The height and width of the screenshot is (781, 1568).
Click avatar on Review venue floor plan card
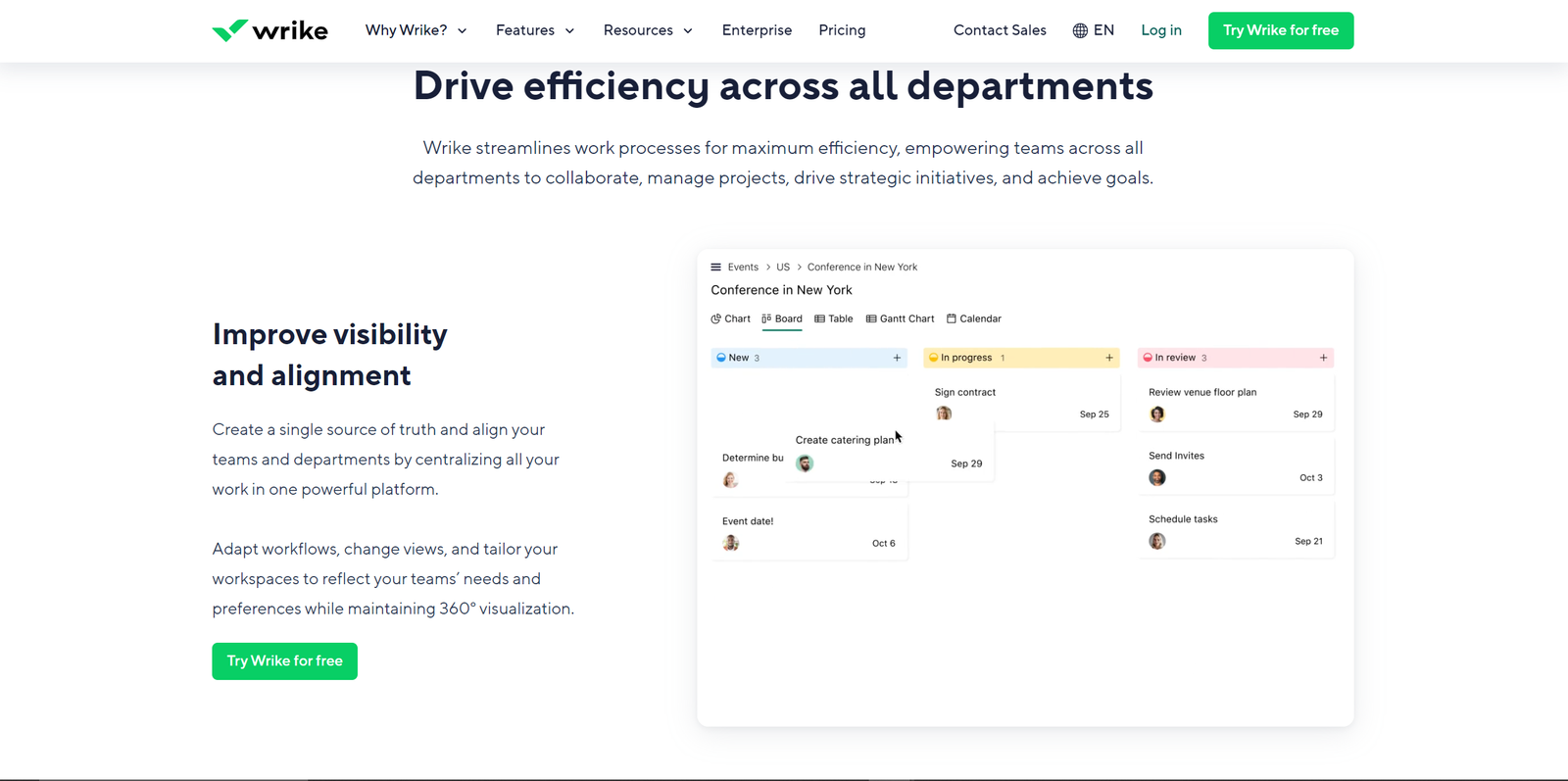tap(1157, 415)
